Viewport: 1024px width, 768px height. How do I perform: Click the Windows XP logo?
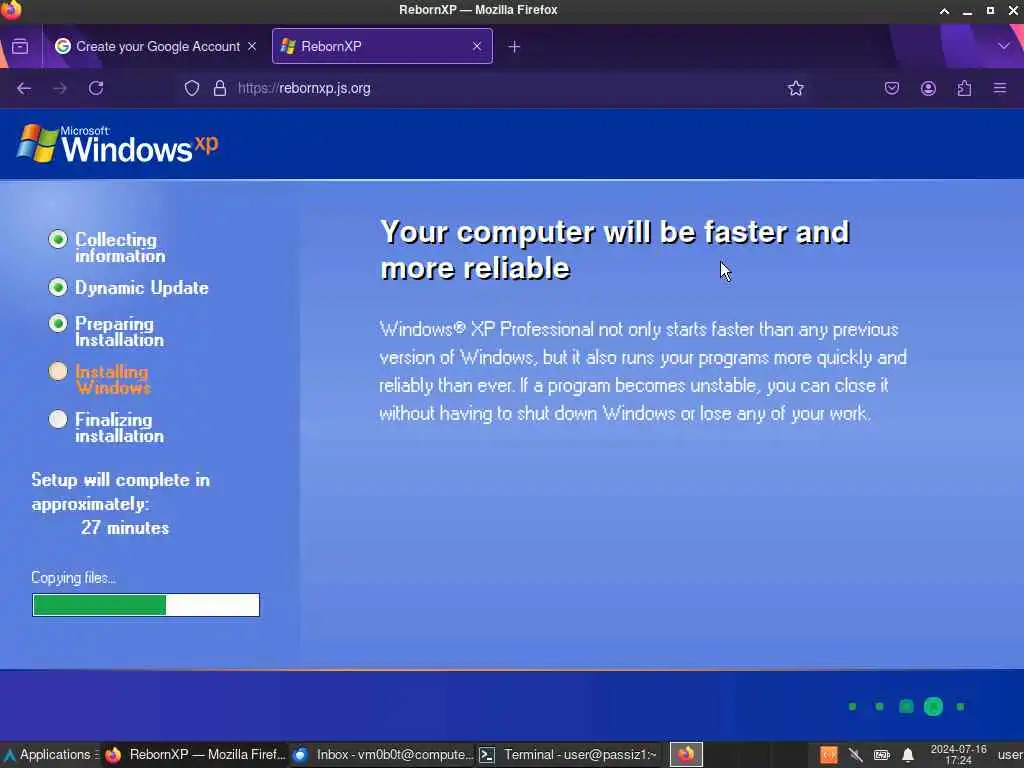point(118,143)
